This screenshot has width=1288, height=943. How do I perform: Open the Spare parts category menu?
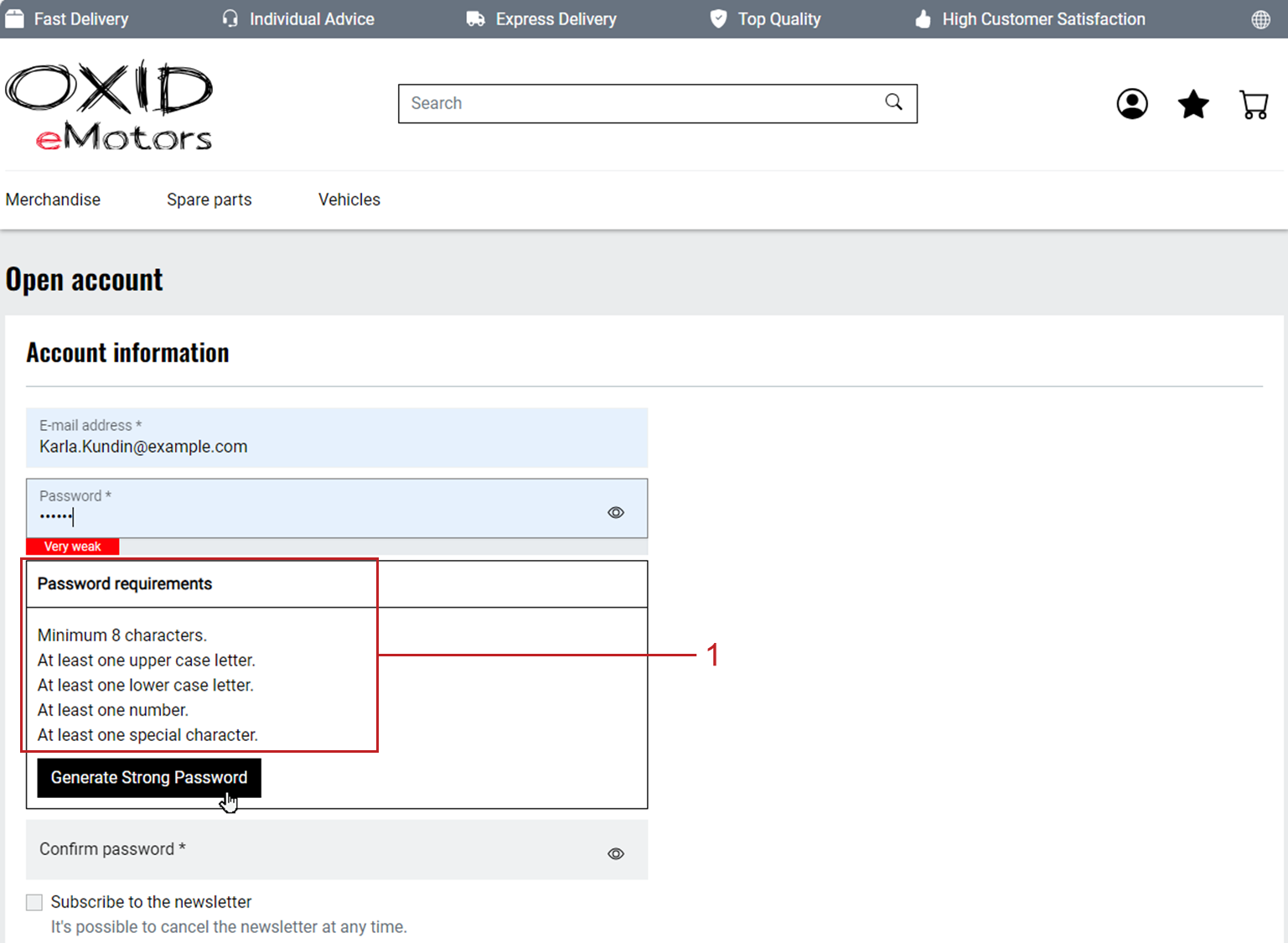click(209, 199)
